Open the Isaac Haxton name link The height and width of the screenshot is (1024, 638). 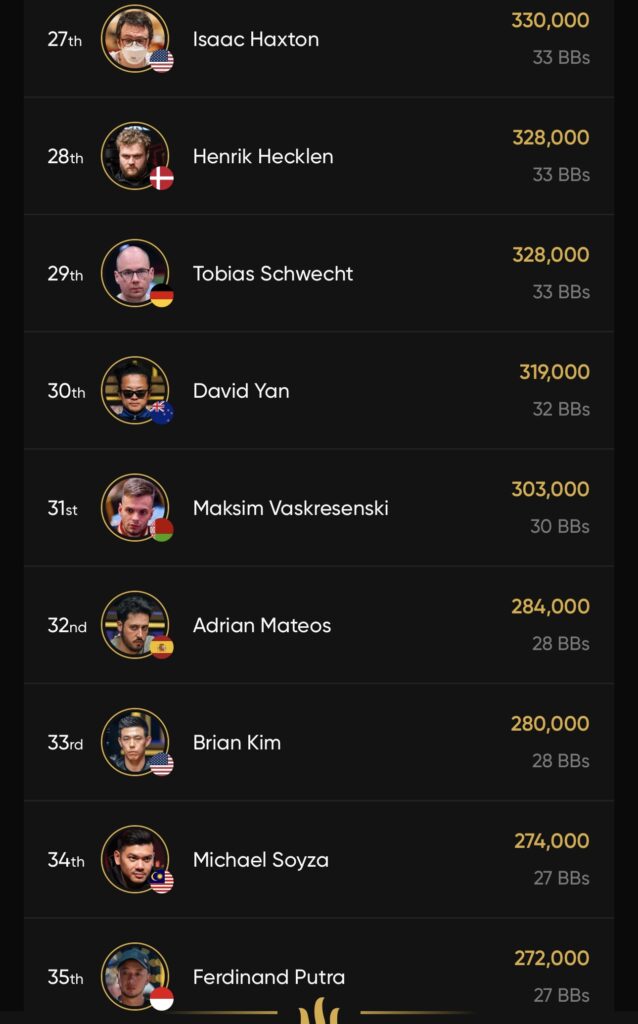click(256, 40)
